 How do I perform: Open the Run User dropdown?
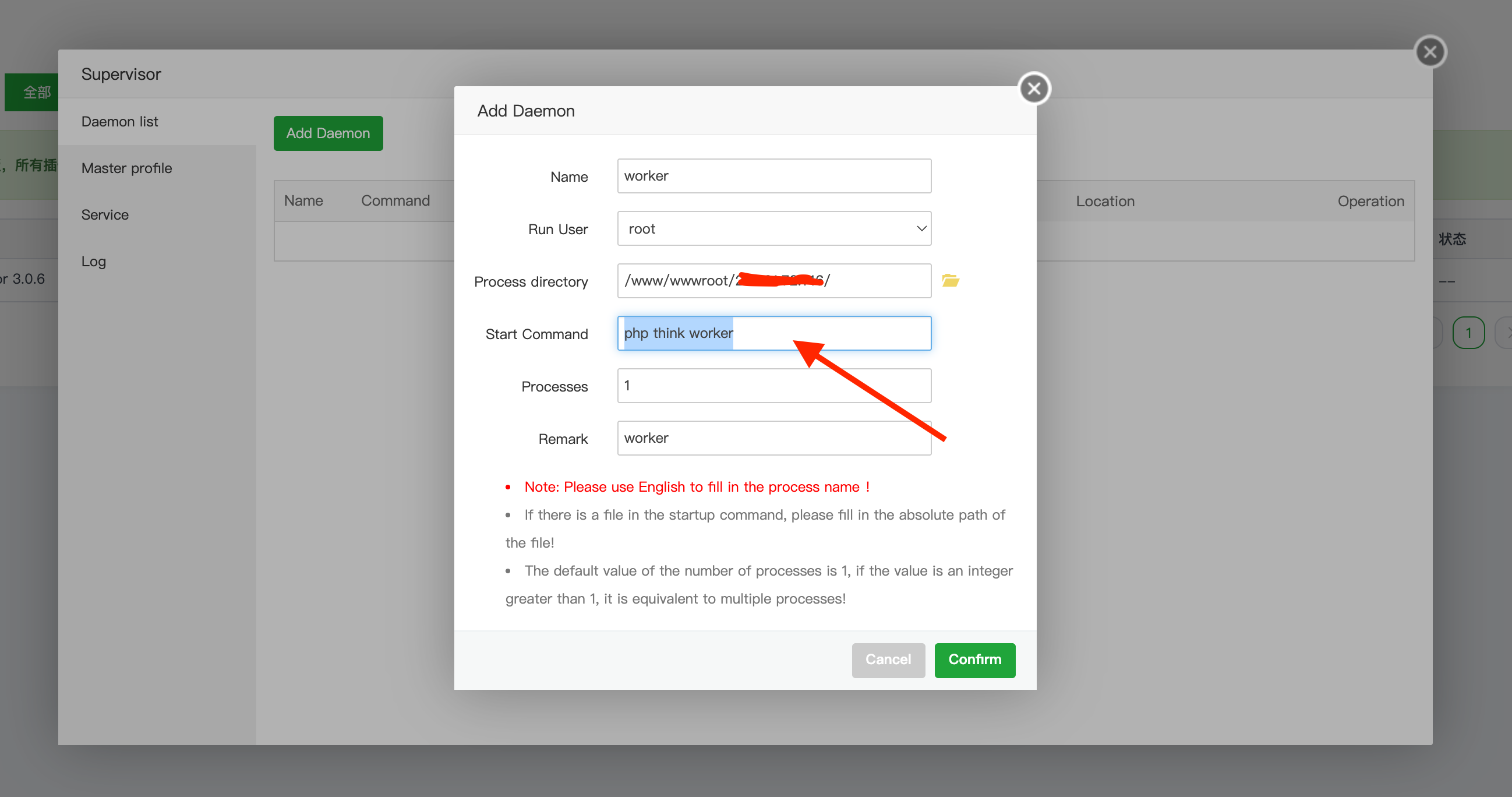(x=773, y=228)
